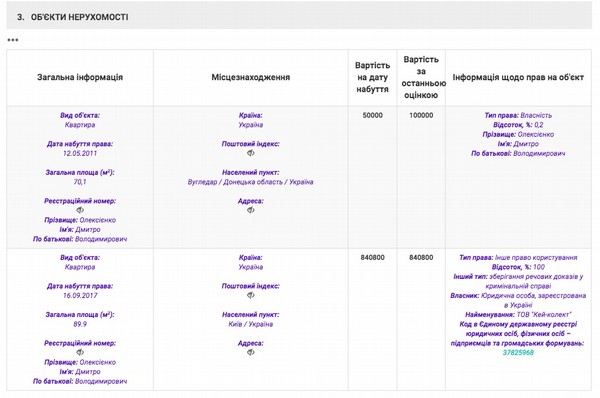The image size is (600, 398).
Task: Click hidden postal code icon, Vuhledar apartment
Action: (x=251, y=153)
